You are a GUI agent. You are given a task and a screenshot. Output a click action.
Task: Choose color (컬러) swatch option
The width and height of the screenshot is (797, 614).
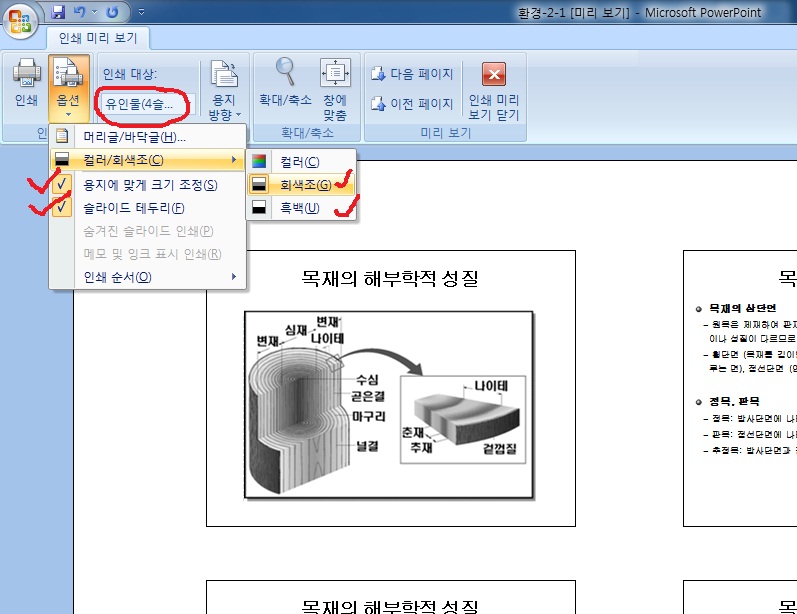[300, 162]
